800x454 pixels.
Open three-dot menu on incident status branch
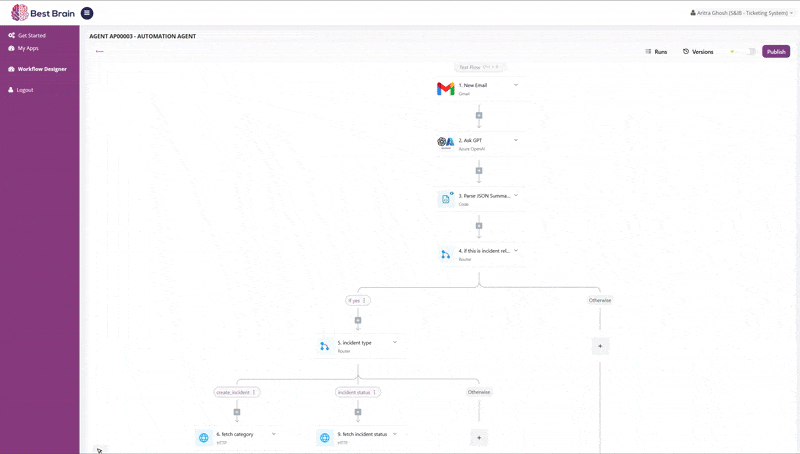point(374,392)
